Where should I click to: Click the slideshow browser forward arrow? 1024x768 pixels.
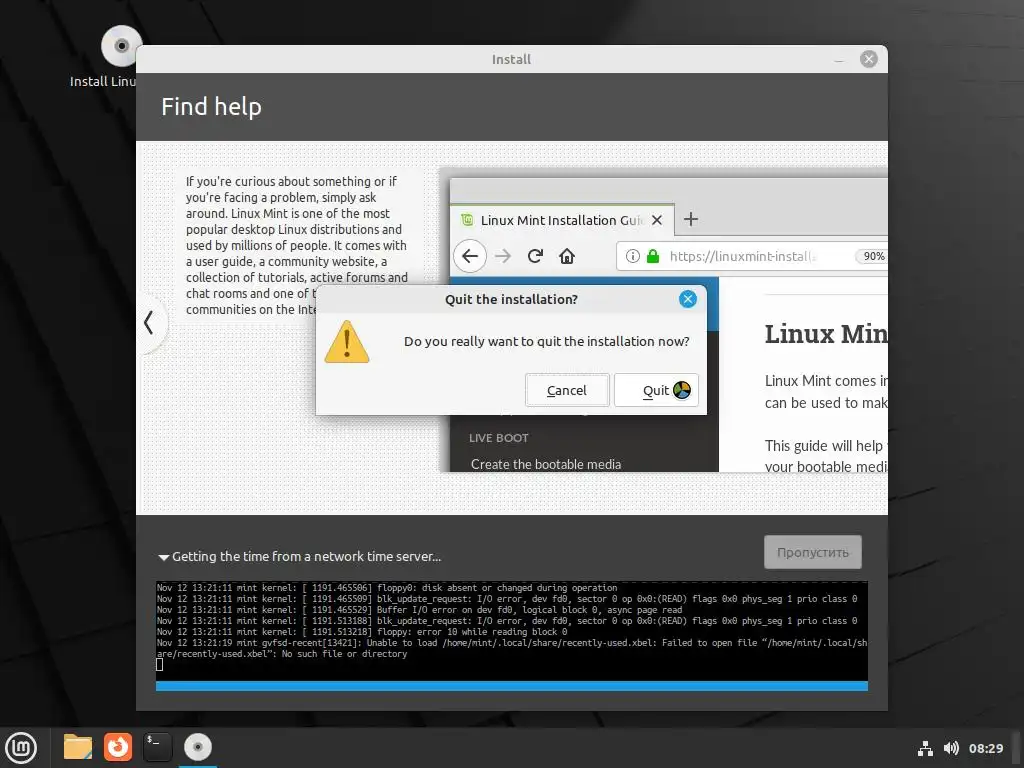503,256
